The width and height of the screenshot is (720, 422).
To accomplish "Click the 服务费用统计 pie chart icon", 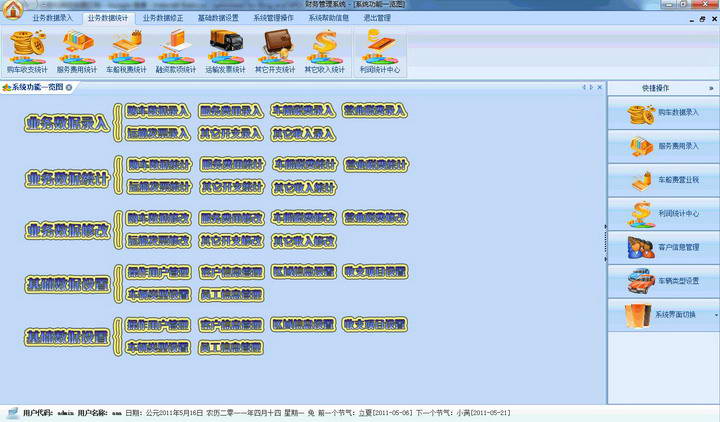I will click(77, 50).
